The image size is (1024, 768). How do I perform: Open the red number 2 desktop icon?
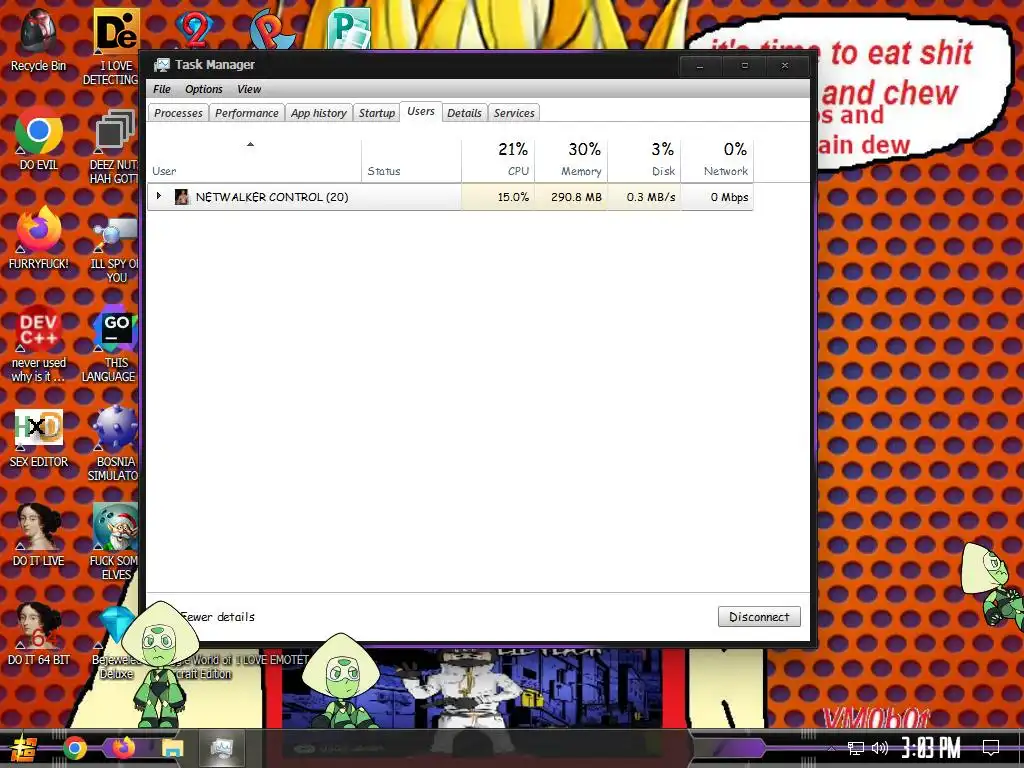click(x=195, y=27)
